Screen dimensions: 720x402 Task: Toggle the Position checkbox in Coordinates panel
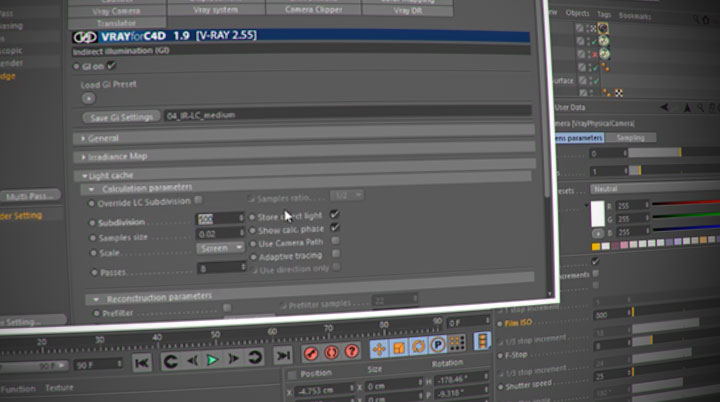[292, 375]
